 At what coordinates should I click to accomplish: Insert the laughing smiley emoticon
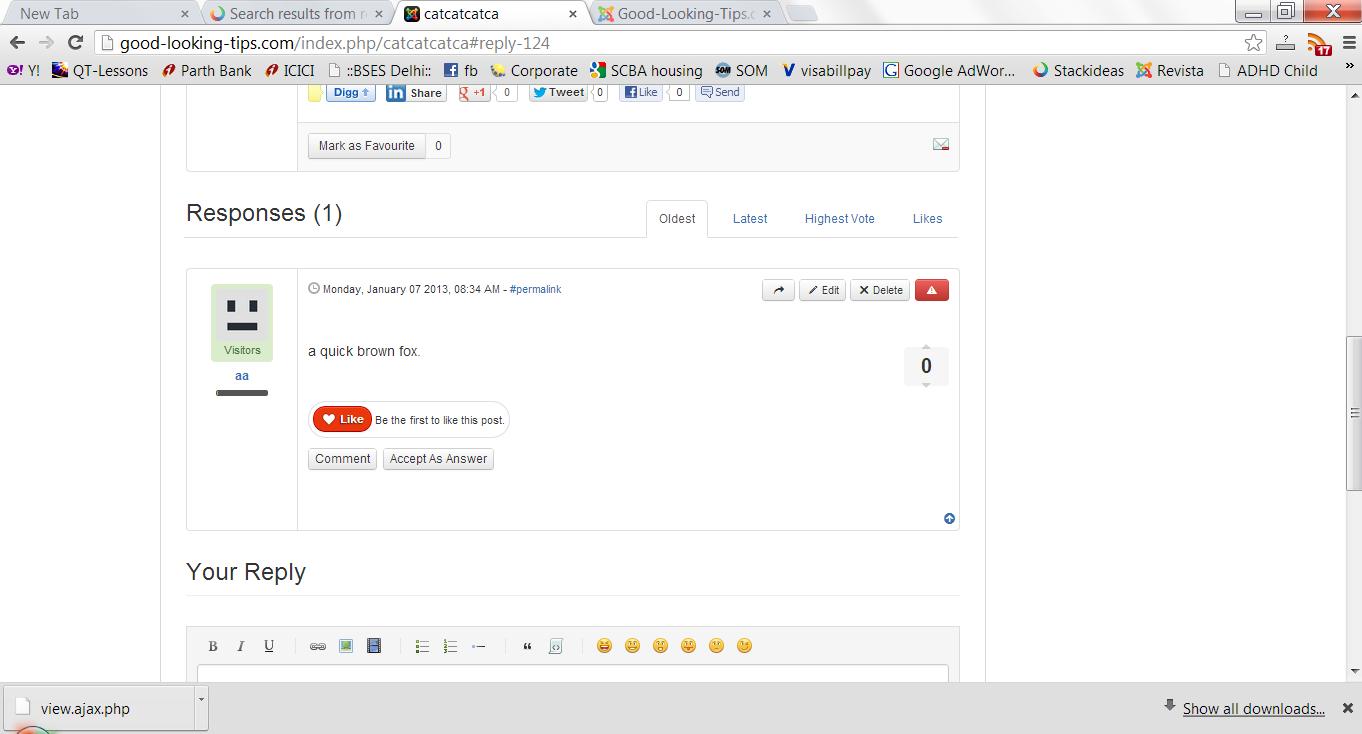(604, 645)
